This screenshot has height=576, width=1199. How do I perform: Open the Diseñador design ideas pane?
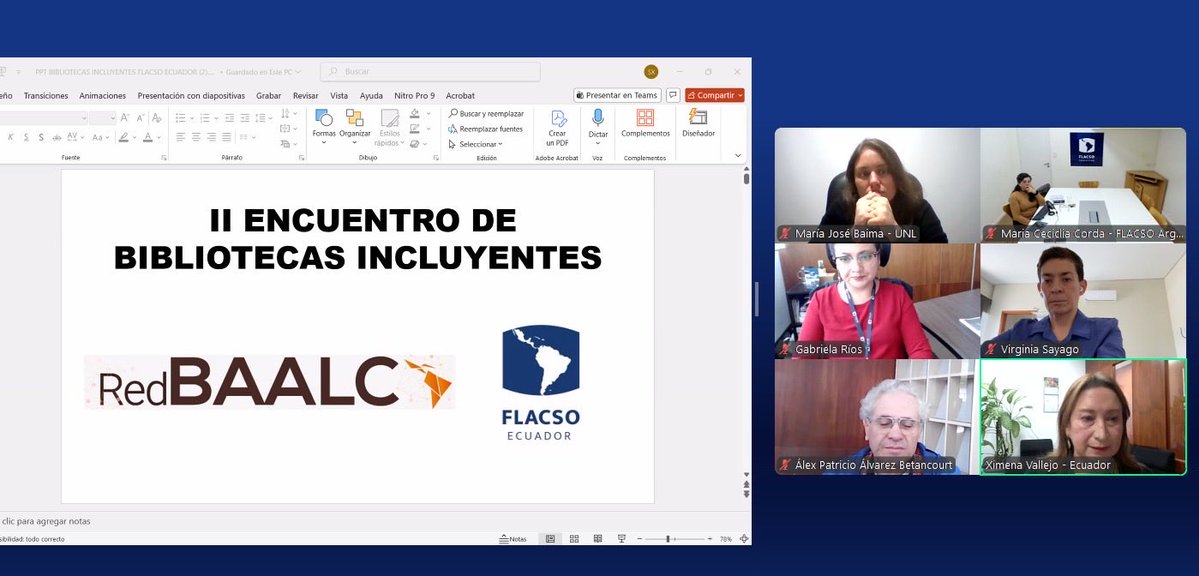pos(698,124)
